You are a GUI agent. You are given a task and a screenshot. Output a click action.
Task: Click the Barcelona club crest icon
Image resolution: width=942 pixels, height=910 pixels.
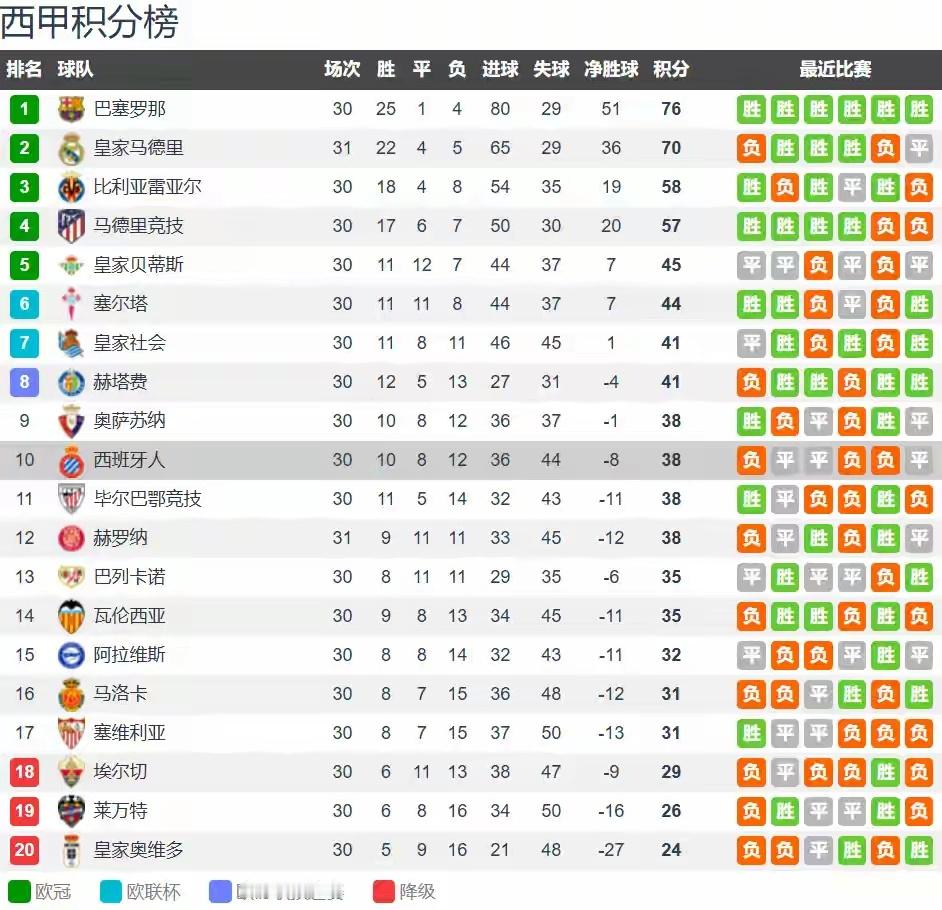(x=72, y=109)
